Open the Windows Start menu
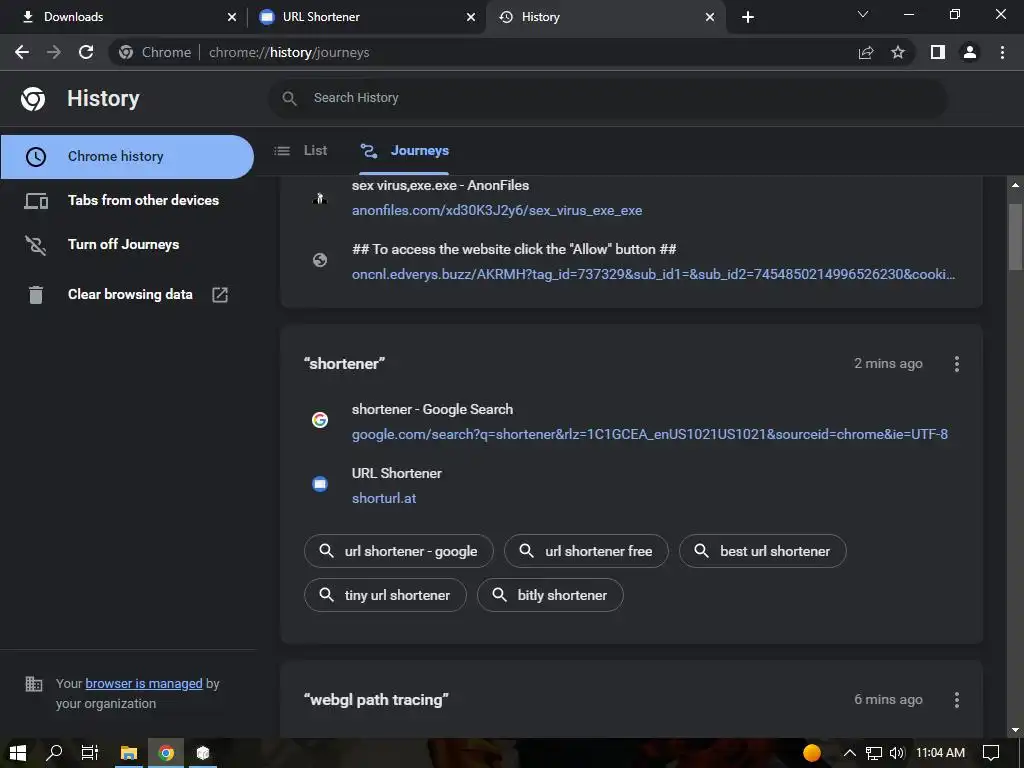 [x=18, y=753]
